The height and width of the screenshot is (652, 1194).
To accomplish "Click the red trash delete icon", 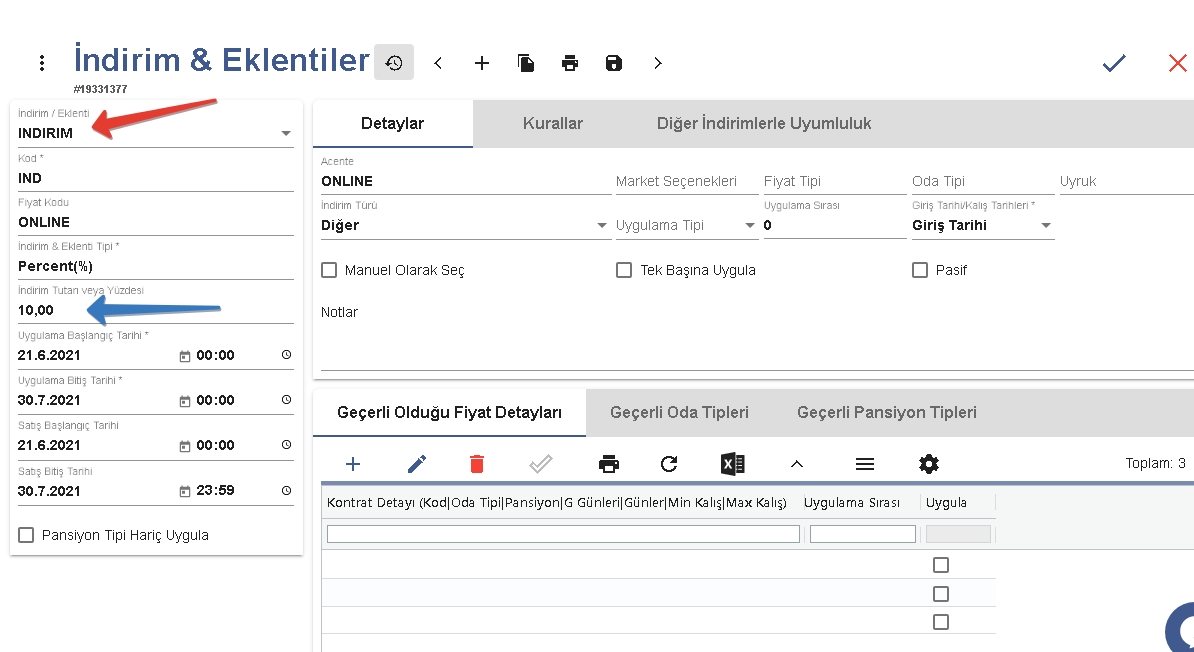I will (x=477, y=464).
